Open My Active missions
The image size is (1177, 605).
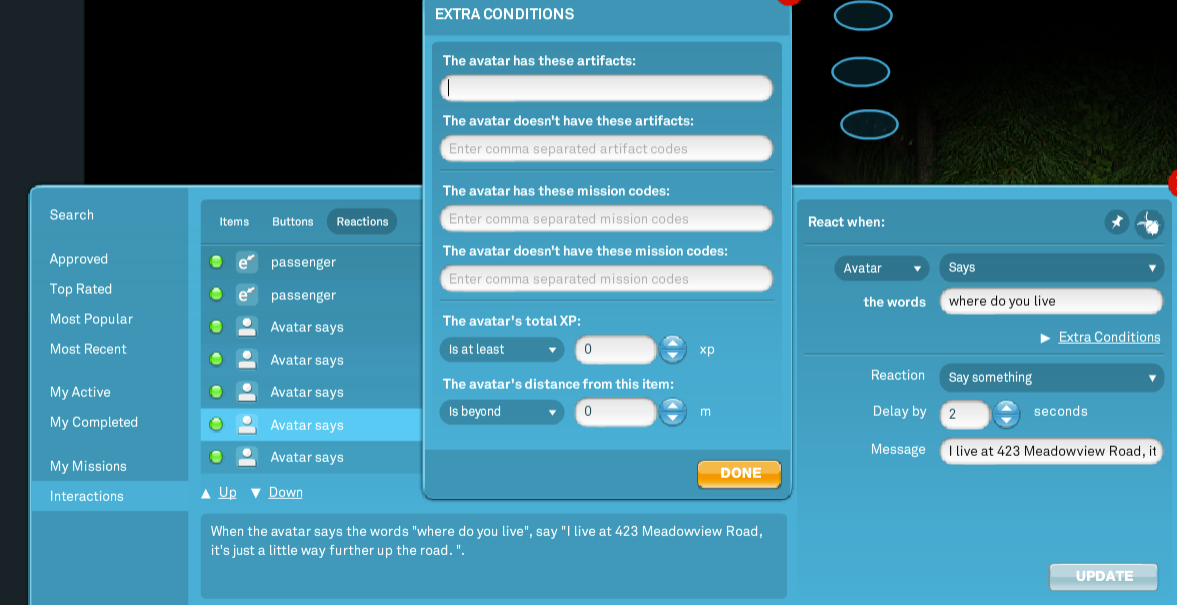coord(80,392)
